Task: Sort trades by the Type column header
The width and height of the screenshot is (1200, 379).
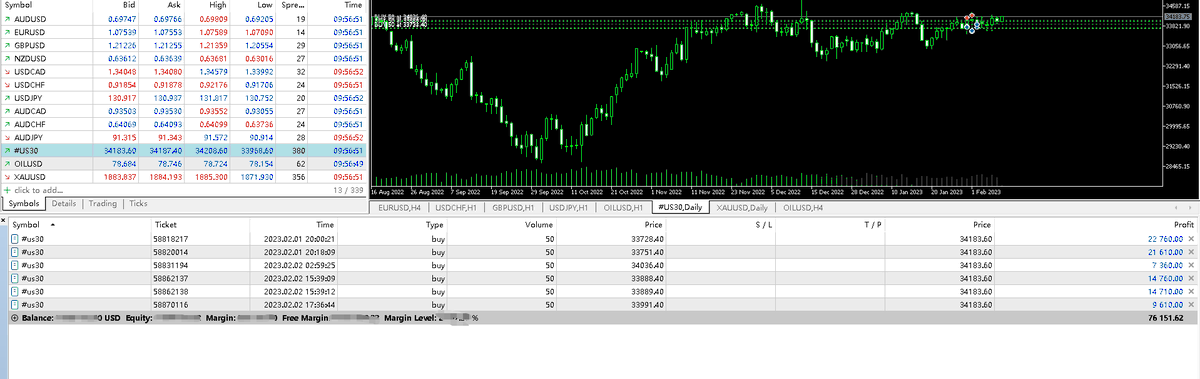Action: click(435, 226)
